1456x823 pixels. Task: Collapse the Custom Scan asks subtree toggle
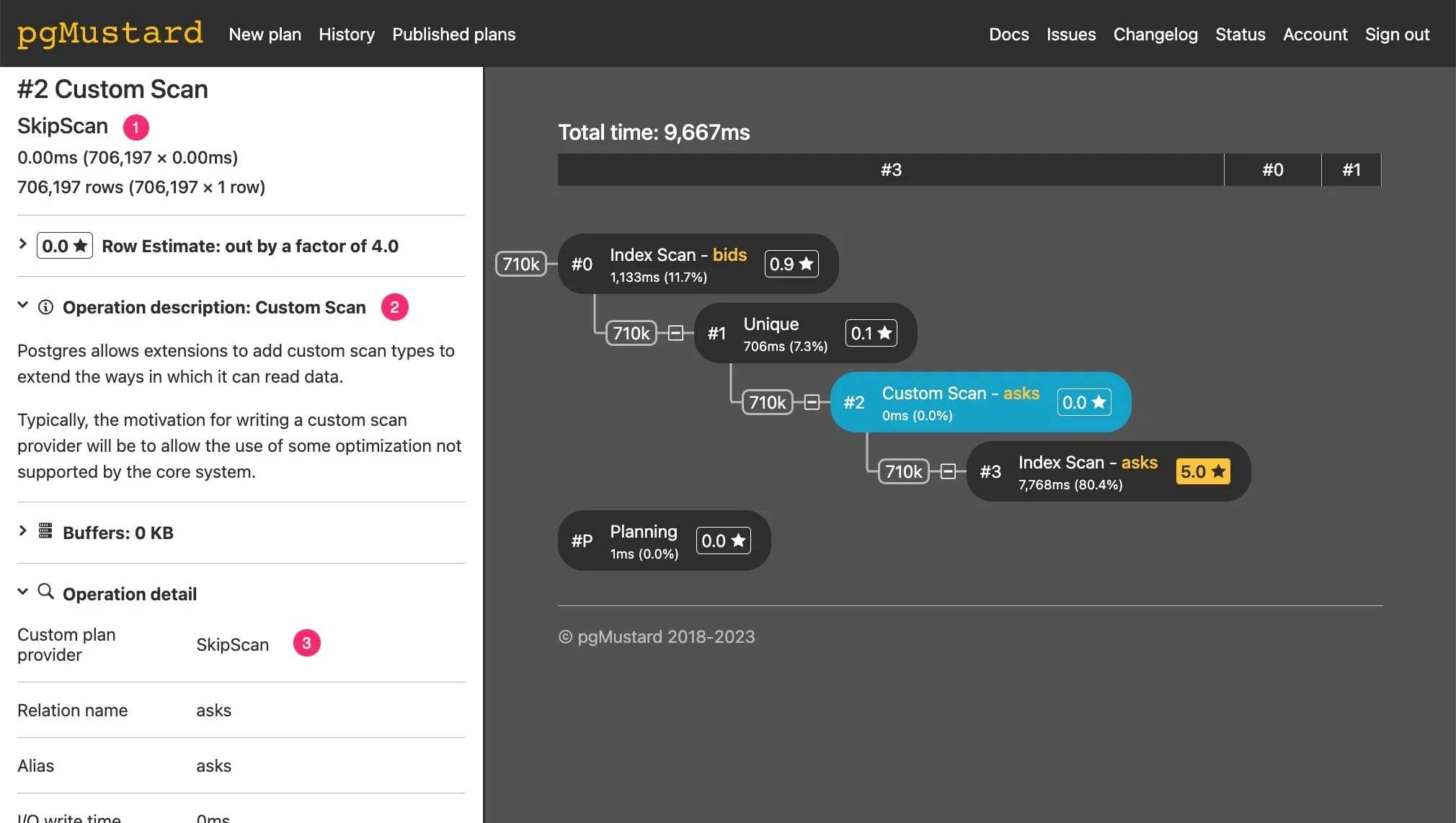click(x=812, y=402)
